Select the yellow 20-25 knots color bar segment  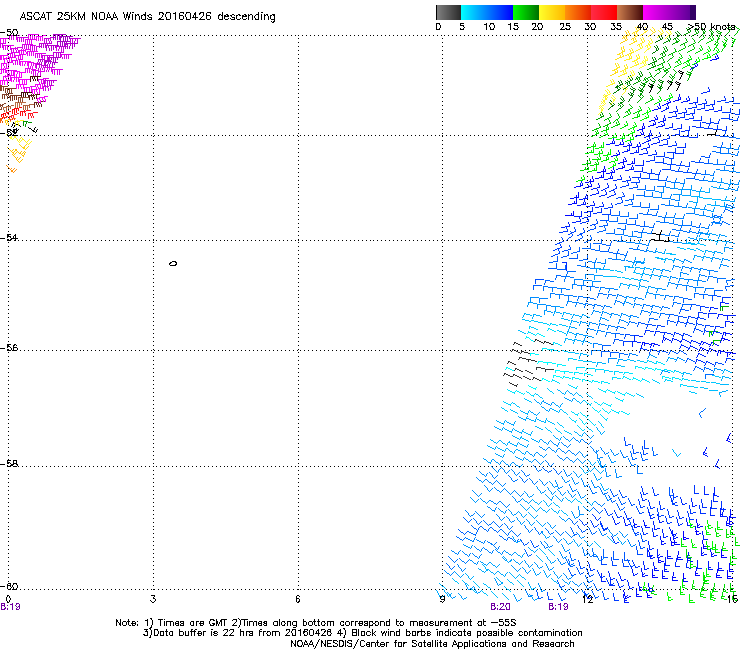[x=552, y=12]
